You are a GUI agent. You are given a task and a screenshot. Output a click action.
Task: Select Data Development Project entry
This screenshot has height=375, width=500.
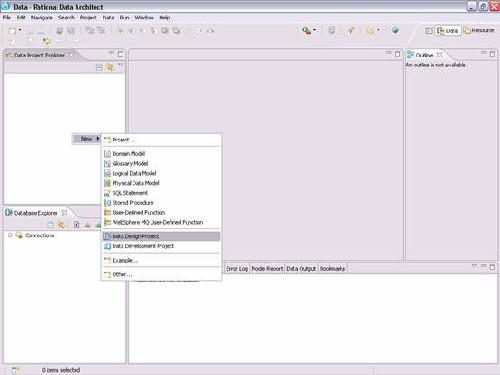click(162, 246)
